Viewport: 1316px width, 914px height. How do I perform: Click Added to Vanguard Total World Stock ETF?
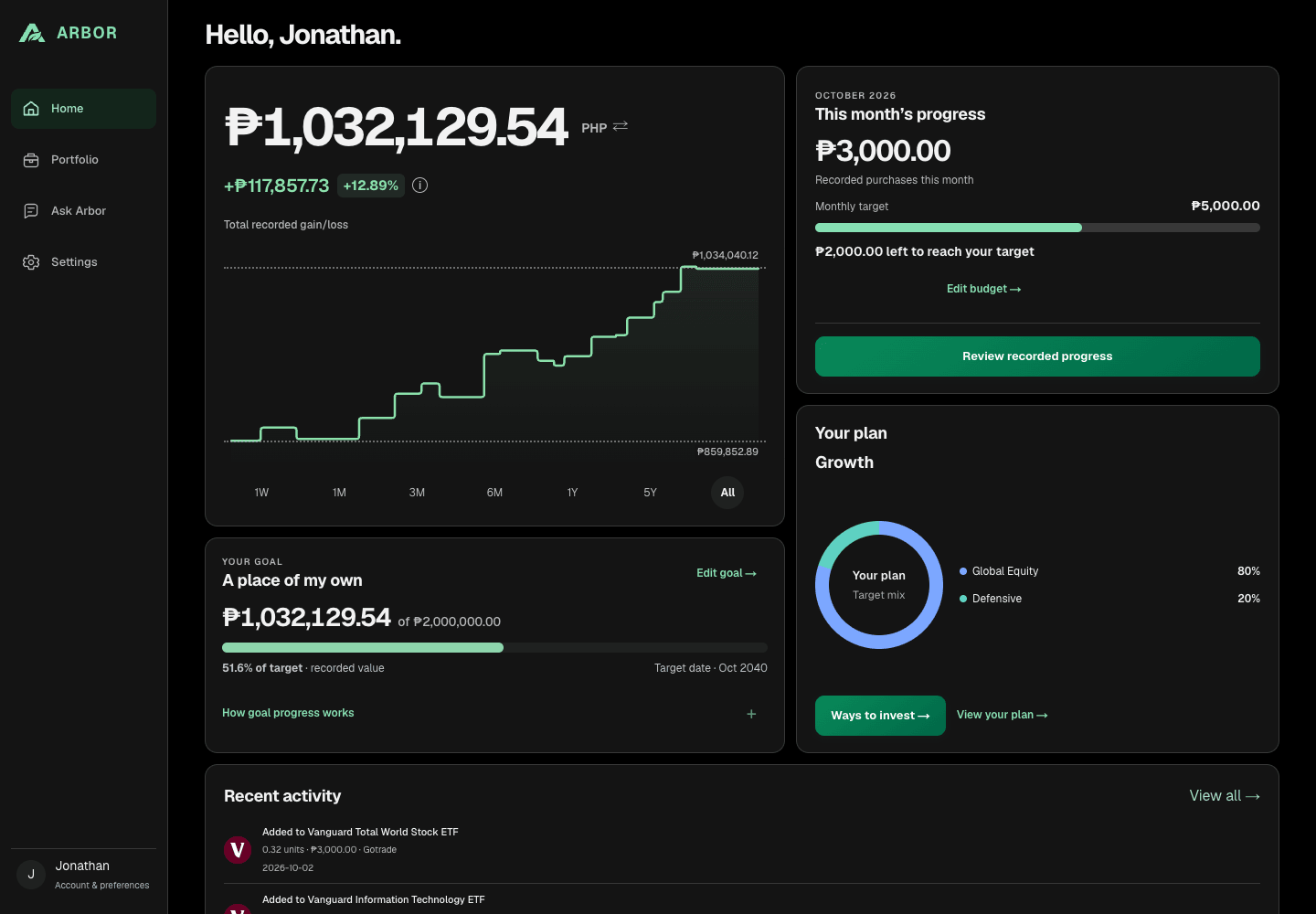tap(360, 832)
